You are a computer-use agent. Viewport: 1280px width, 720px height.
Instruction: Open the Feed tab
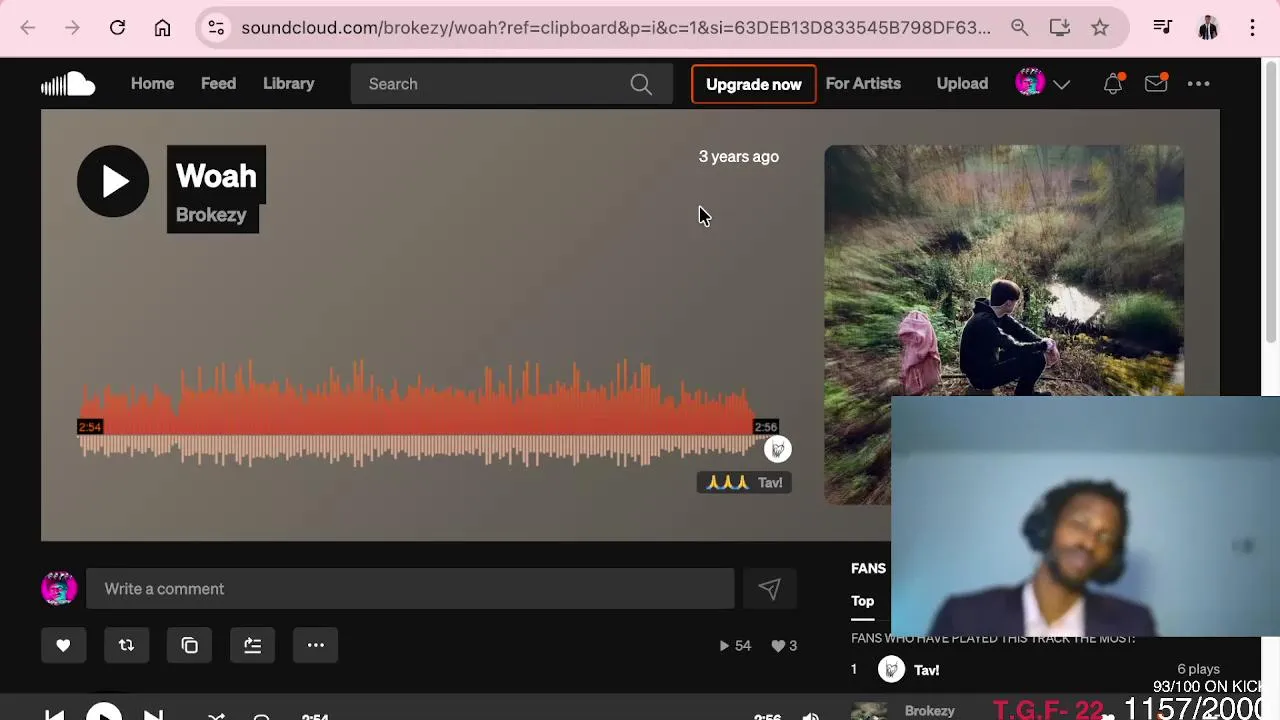[218, 84]
